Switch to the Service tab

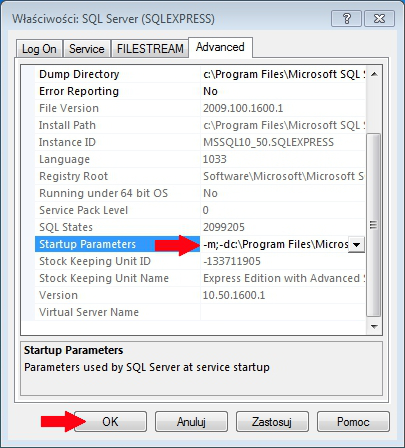coord(87,49)
